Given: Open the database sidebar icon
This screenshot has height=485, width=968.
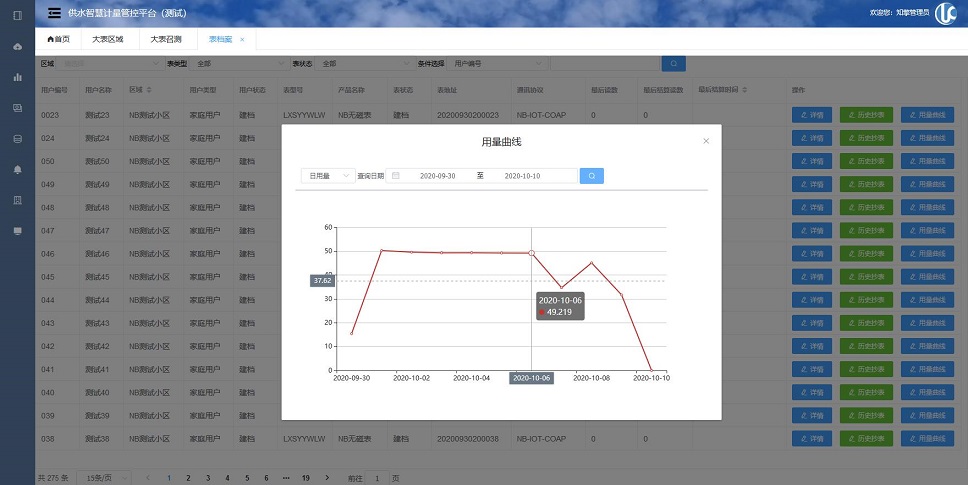Looking at the screenshot, I should 17,139.
